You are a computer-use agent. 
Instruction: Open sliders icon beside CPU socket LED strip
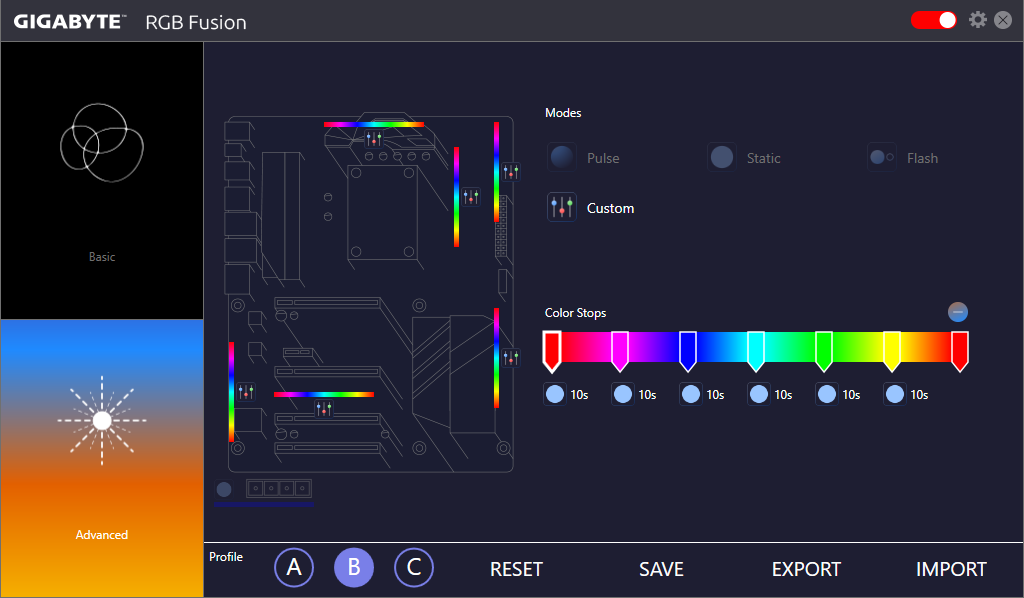click(471, 196)
